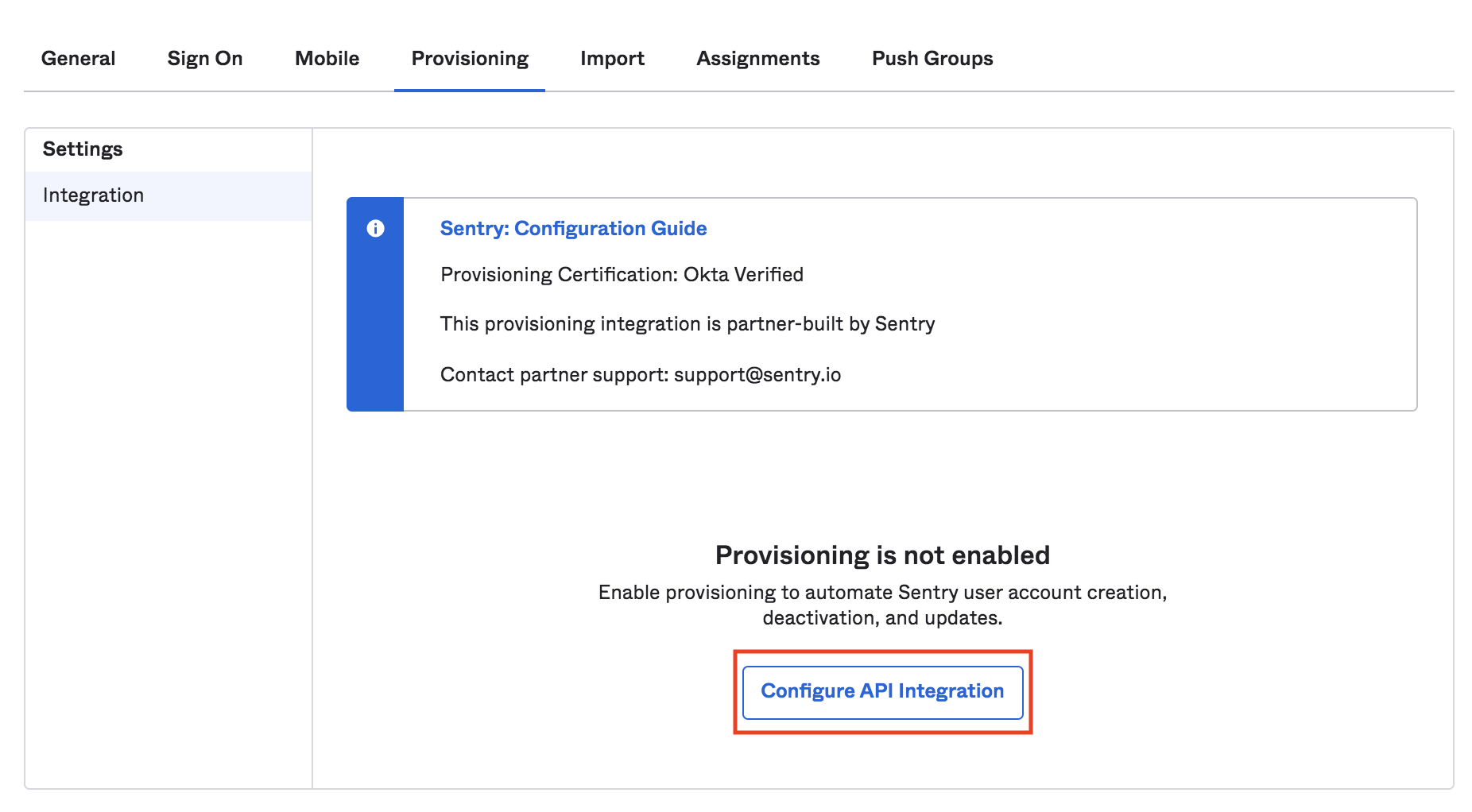Open the Sign On tab
This screenshot has width=1472, height=812.
204,58
